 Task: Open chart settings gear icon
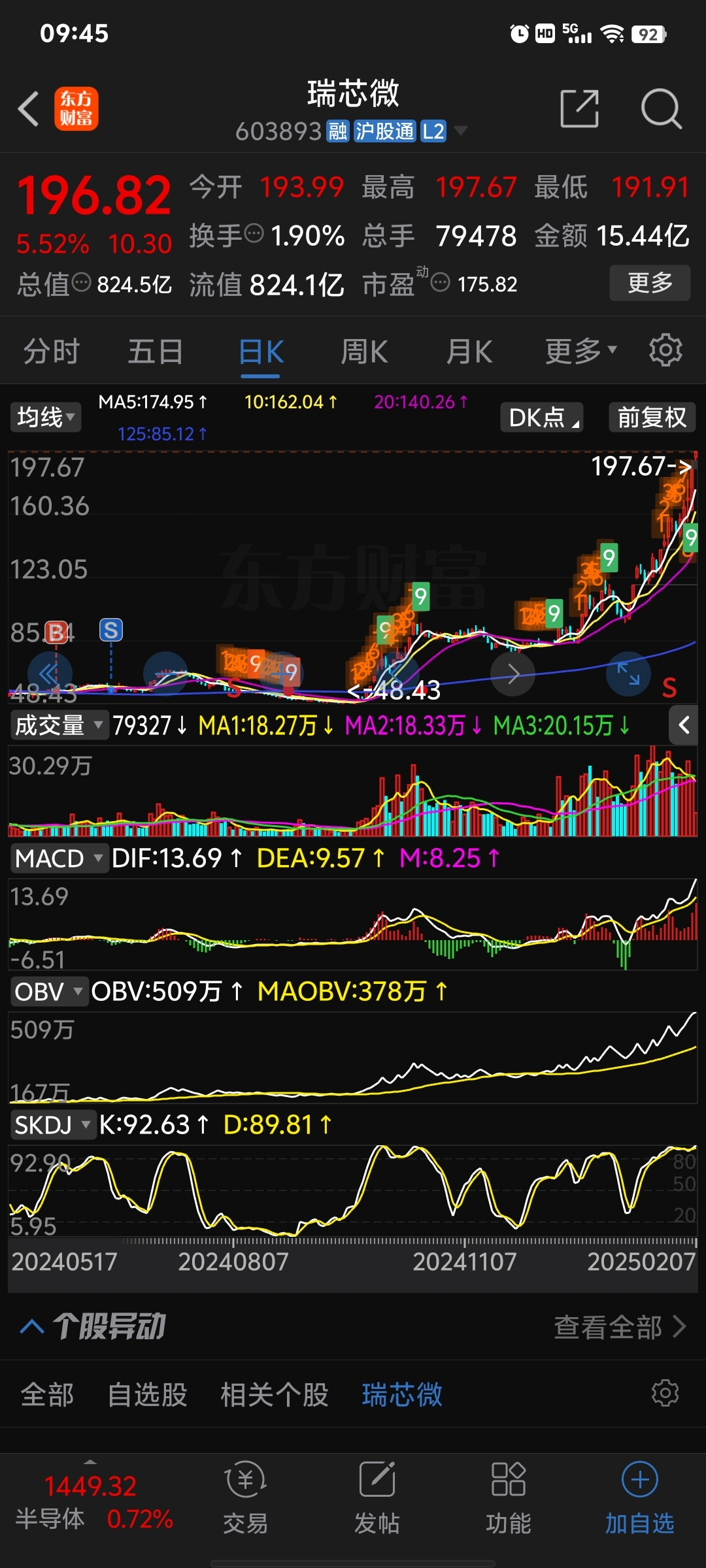pyautogui.click(x=665, y=351)
